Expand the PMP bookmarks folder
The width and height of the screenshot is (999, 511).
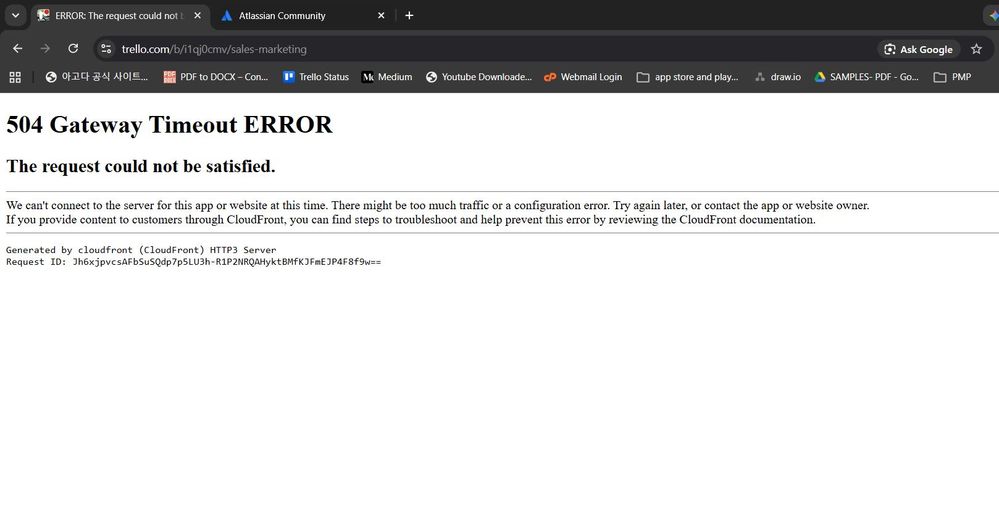952,77
